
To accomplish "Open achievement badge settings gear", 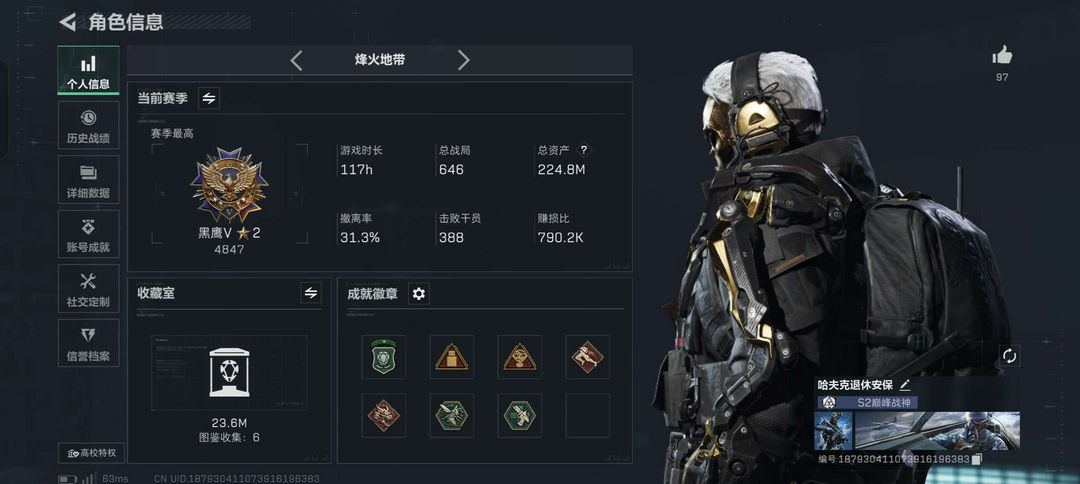I will point(419,294).
